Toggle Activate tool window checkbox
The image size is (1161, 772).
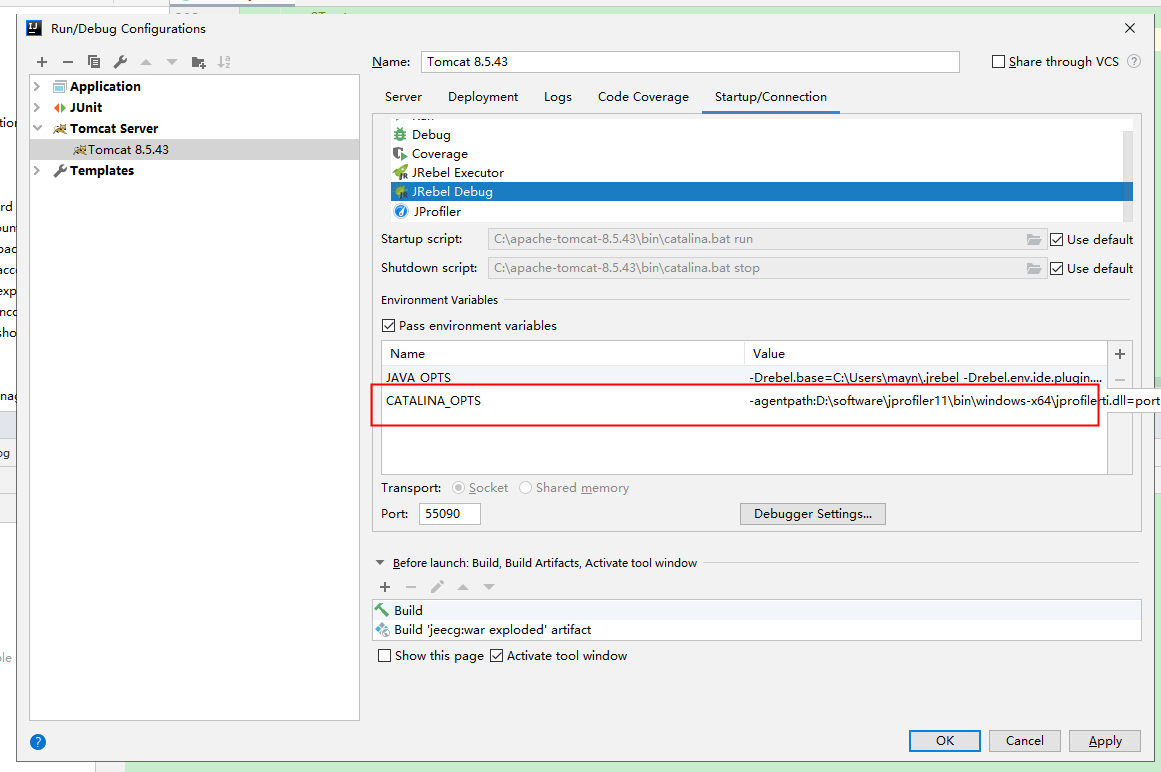point(497,656)
